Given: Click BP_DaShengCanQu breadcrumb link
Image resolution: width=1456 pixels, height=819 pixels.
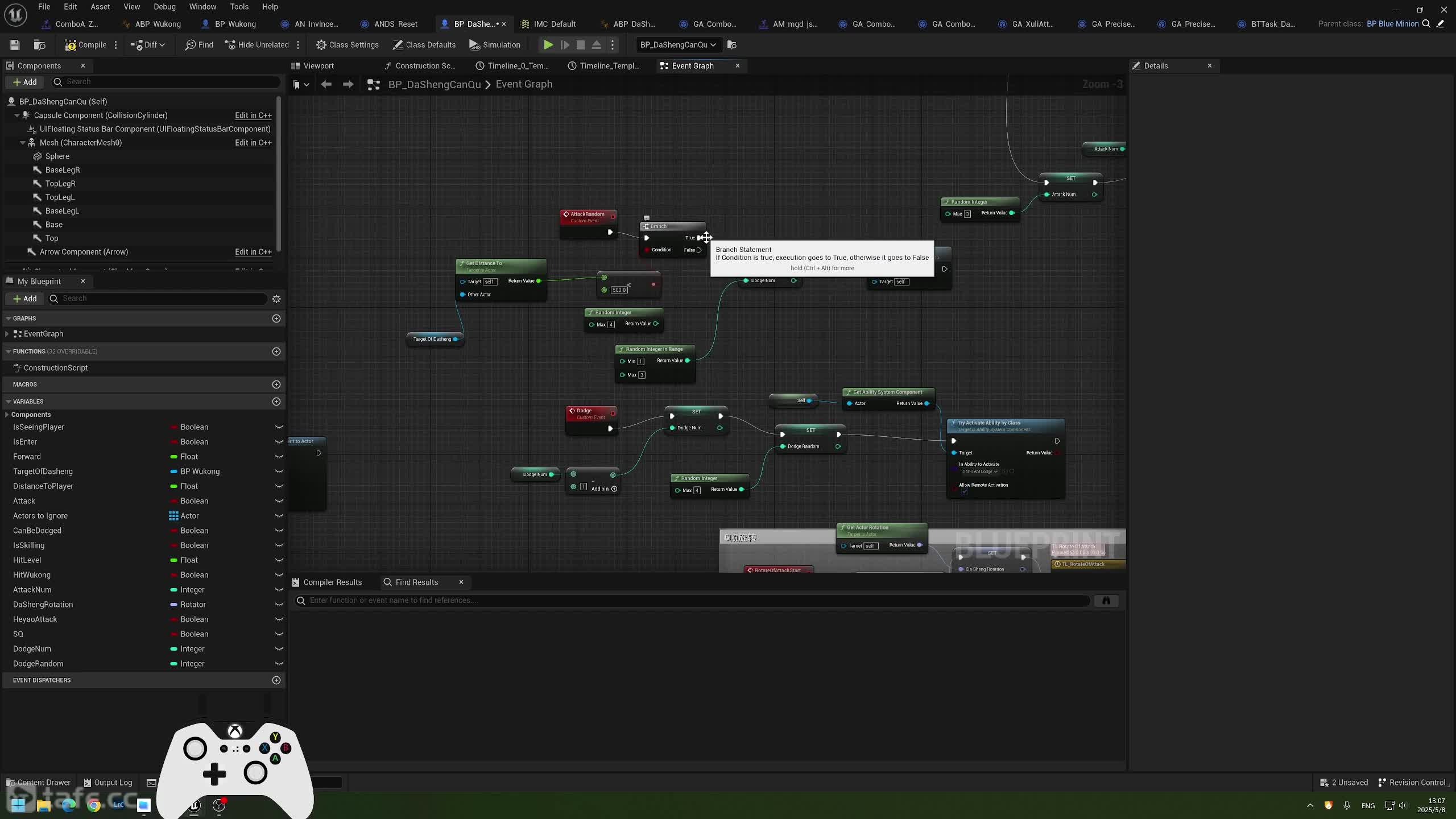Looking at the screenshot, I should (435, 84).
